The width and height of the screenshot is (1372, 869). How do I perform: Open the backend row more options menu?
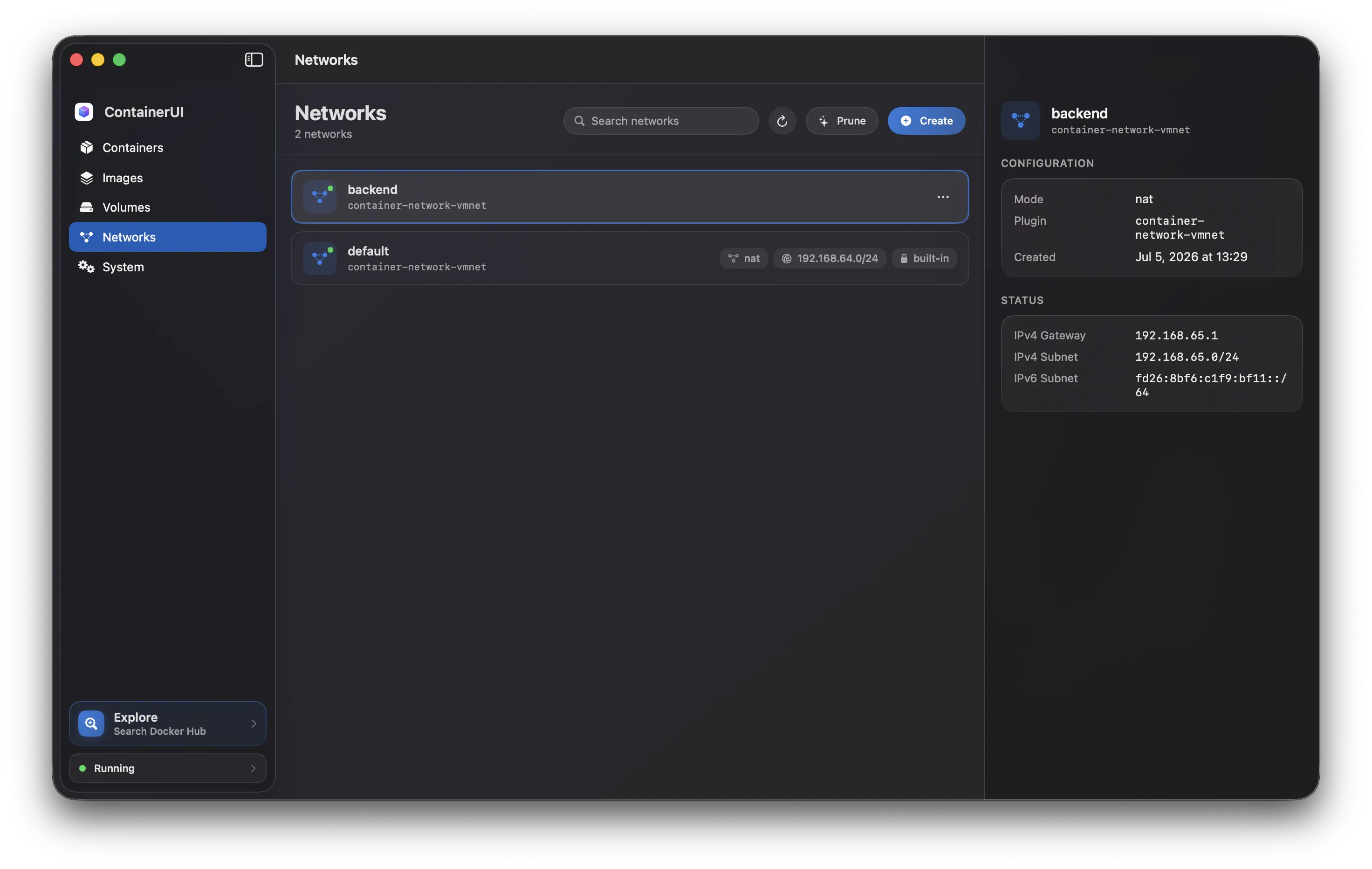[943, 197]
